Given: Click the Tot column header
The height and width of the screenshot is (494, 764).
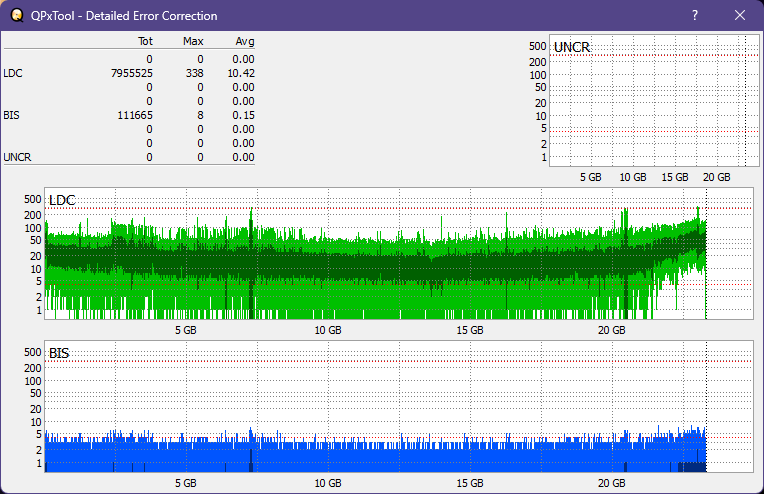Looking at the screenshot, I should click(145, 41).
